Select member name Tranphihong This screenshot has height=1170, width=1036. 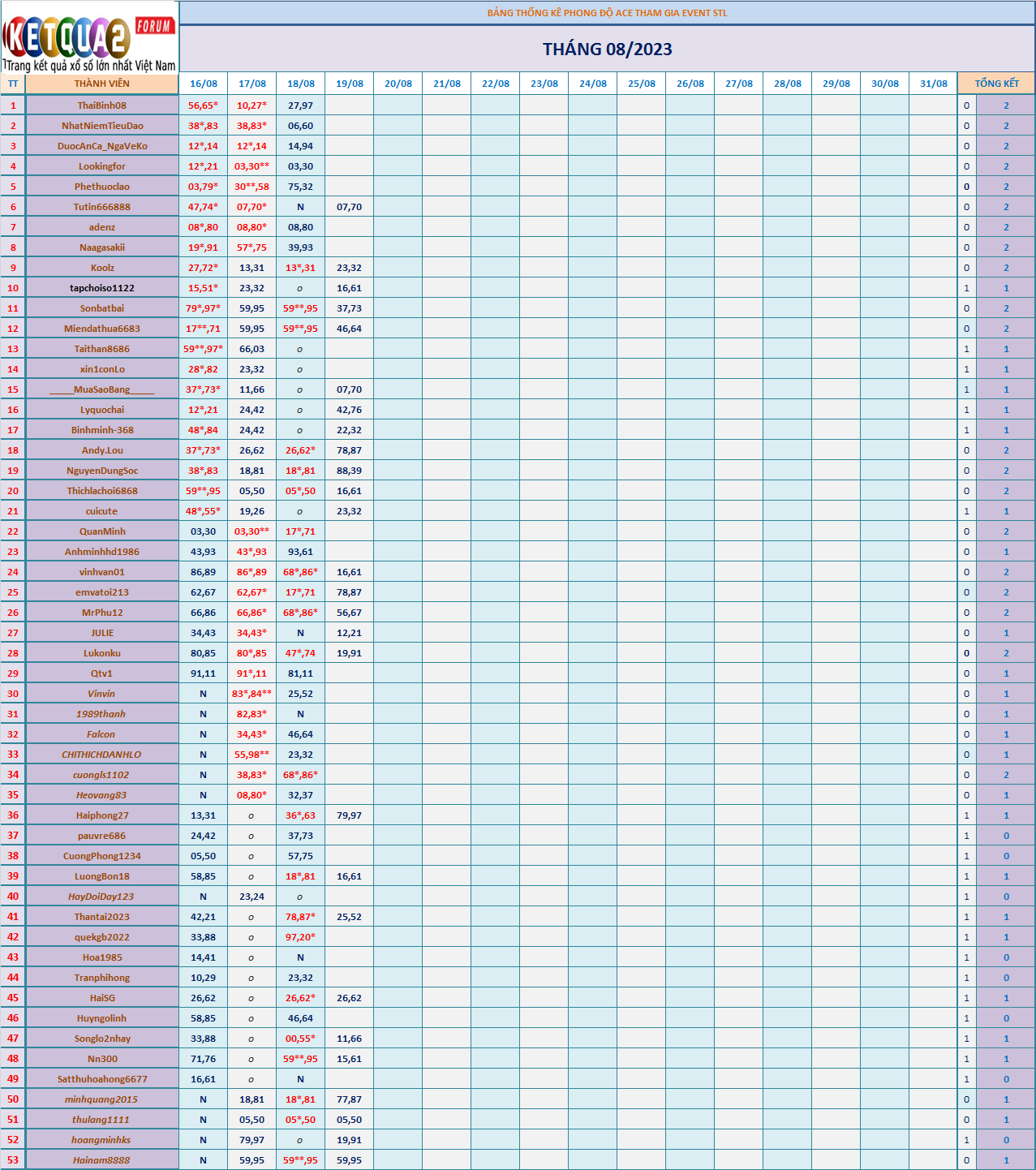(102, 978)
